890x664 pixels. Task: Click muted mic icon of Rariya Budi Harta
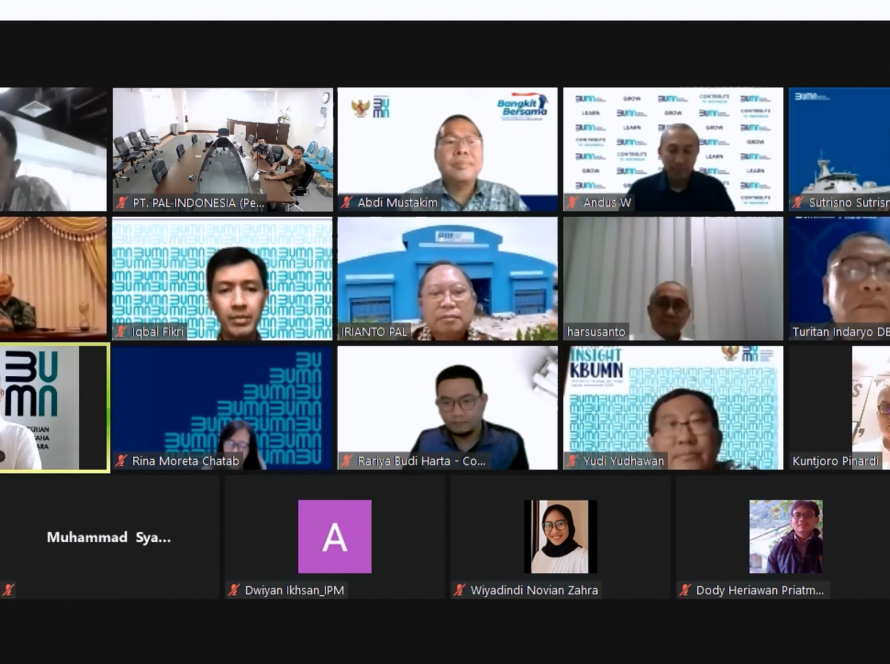(x=346, y=461)
